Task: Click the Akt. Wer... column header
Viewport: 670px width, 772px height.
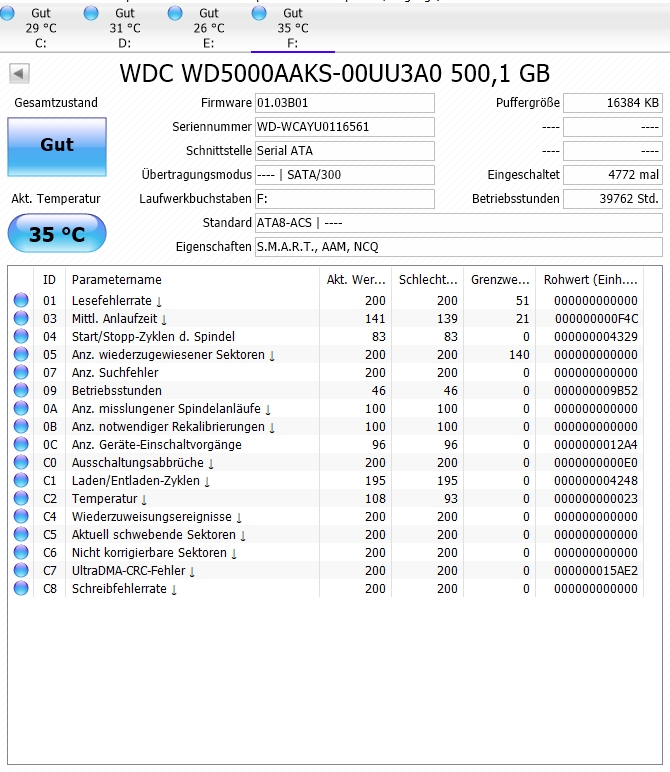Action: 355,280
